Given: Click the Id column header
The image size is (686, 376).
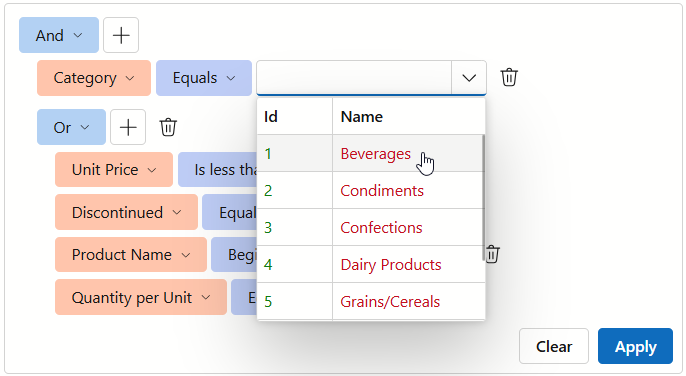Looking at the screenshot, I should pyautogui.click(x=294, y=116).
